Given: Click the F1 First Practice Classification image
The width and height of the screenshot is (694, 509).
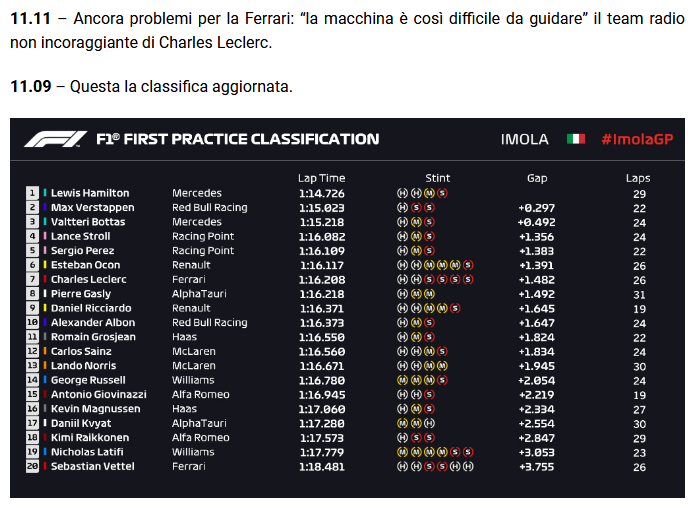Looking at the screenshot, I should (347, 308).
